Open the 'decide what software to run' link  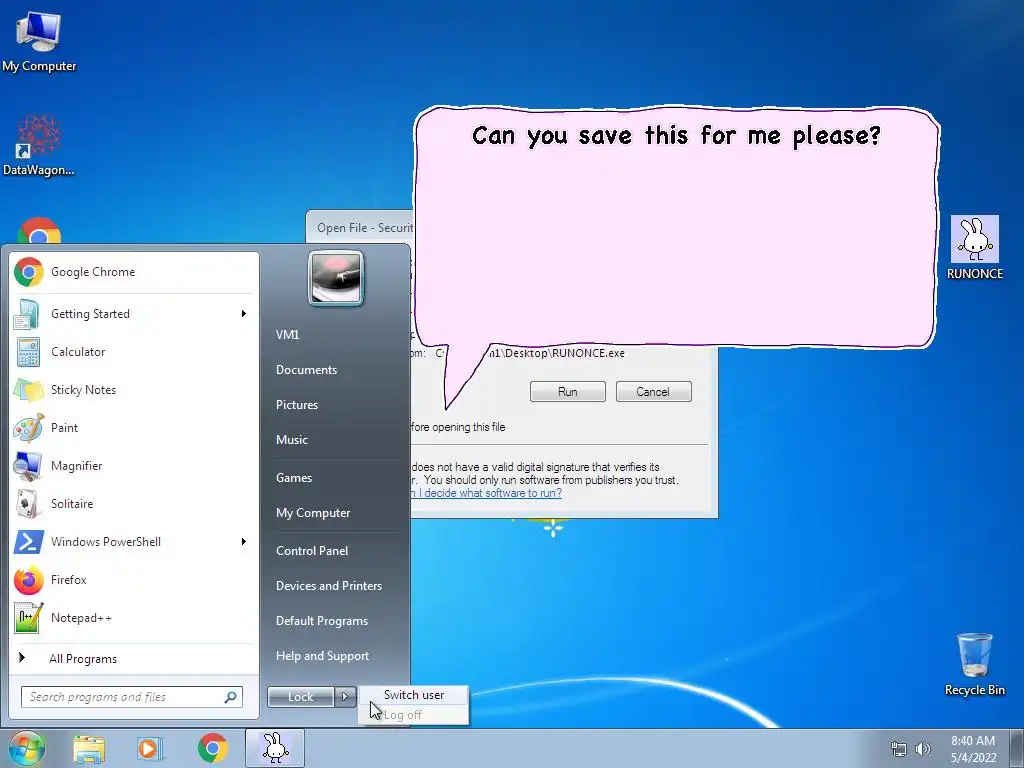pyautogui.click(x=486, y=493)
